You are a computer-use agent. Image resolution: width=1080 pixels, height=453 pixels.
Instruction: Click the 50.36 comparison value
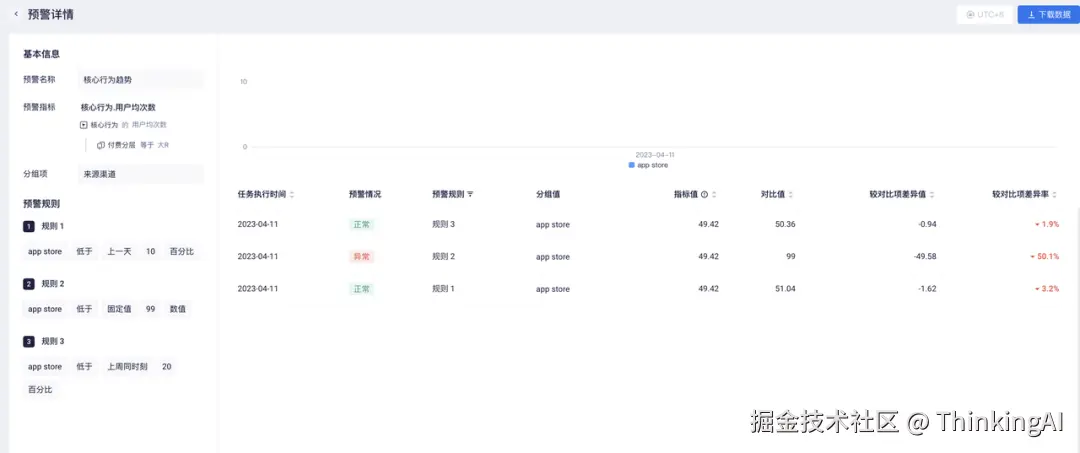[785, 224]
